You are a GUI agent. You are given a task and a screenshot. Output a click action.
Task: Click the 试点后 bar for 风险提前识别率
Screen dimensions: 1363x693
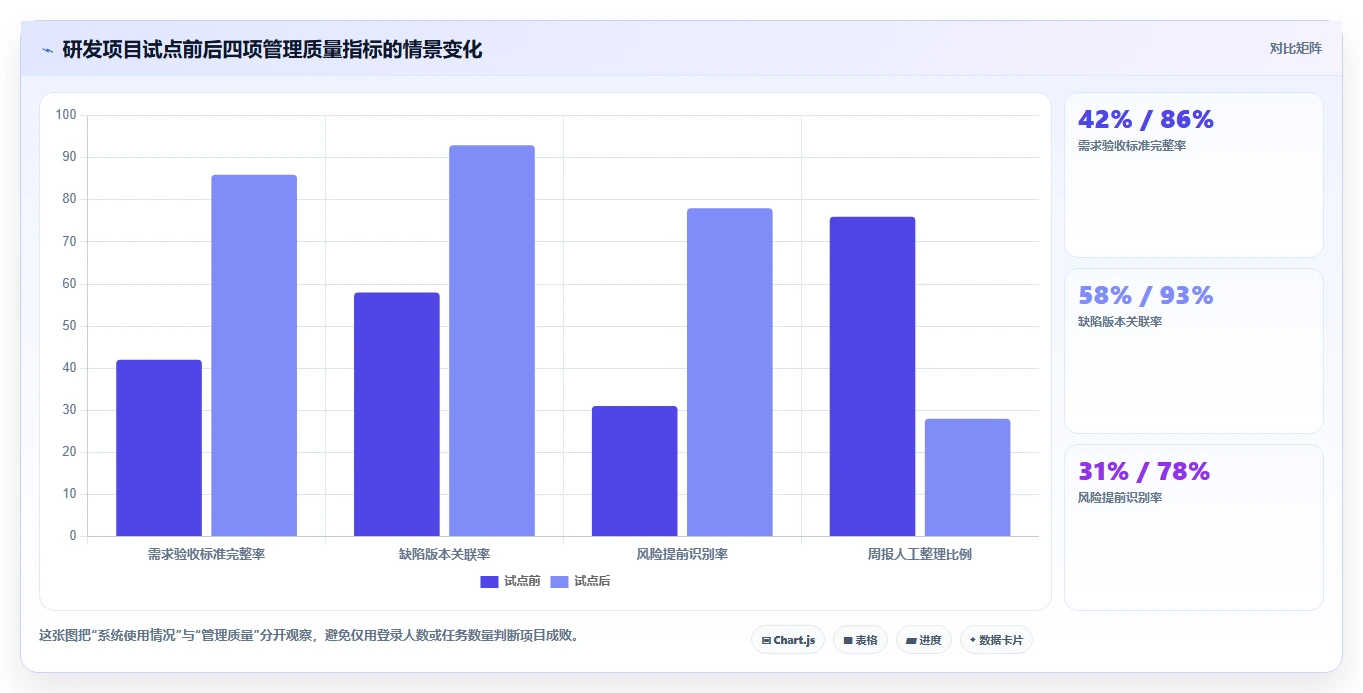click(730, 372)
